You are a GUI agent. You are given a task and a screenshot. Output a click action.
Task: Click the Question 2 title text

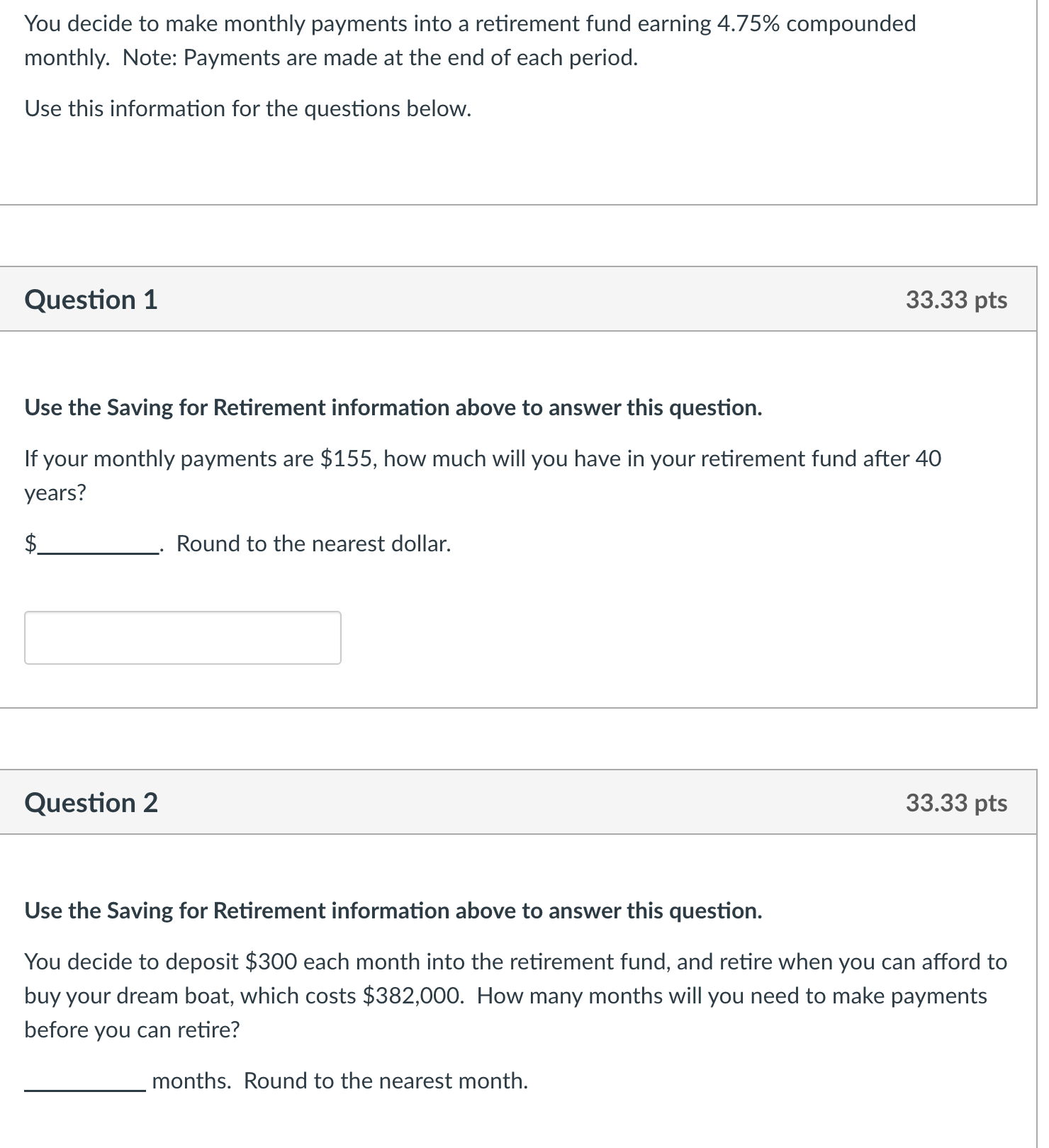(x=91, y=803)
